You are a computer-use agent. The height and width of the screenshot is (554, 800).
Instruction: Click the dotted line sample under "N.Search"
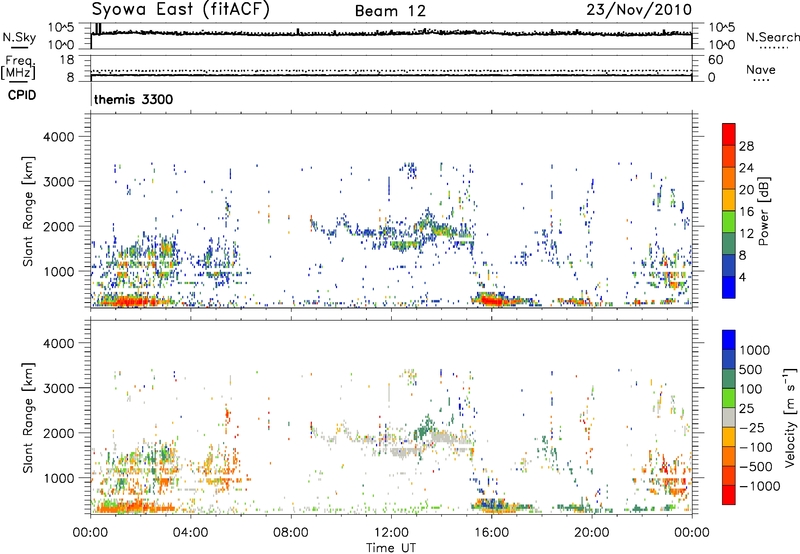click(x=773, y=47)
